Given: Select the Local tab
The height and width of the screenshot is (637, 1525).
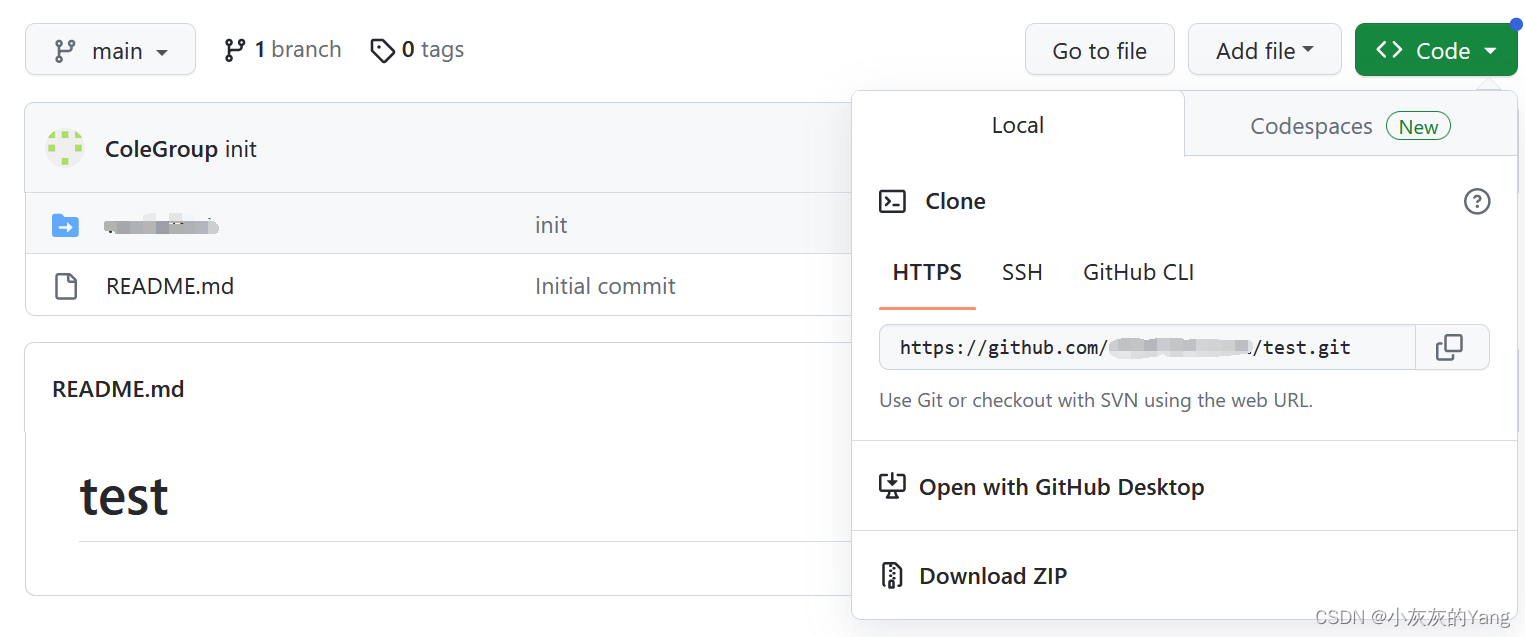Looking at the screenshot, I should (1018, 125).
